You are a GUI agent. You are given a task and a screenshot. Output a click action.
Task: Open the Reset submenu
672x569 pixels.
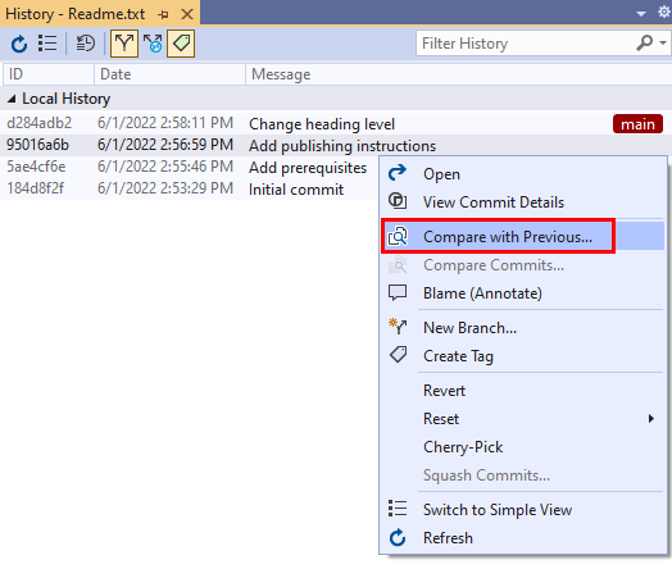tap(441, 419)
